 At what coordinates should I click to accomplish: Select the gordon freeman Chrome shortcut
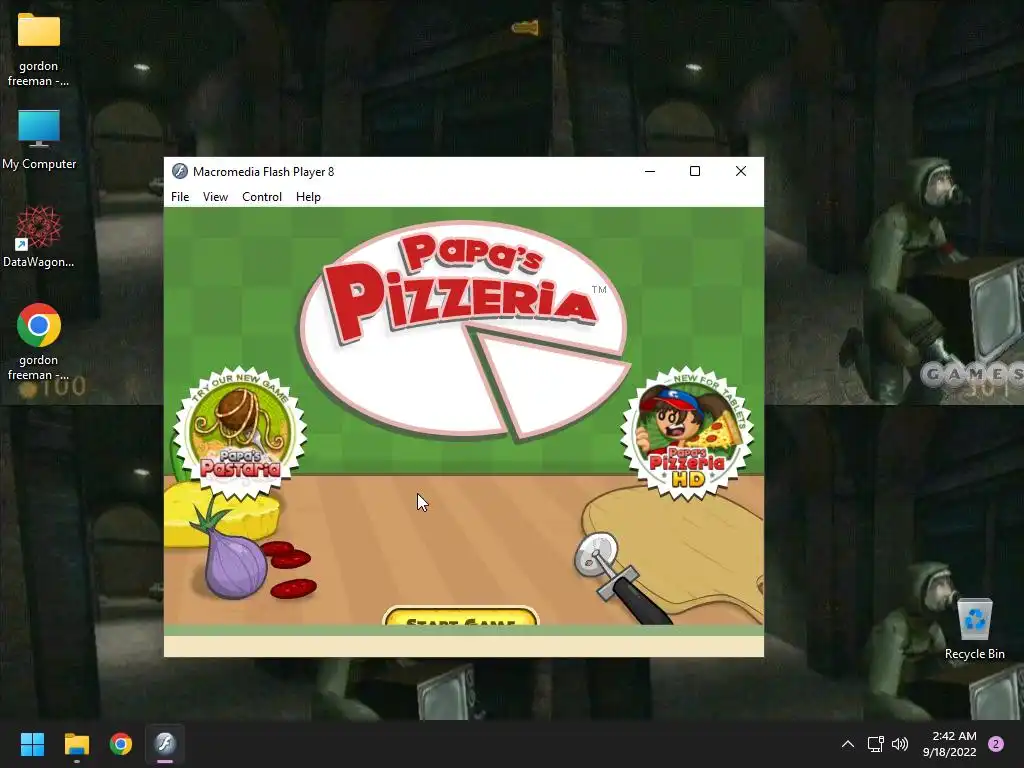click(x=38, y=342)
